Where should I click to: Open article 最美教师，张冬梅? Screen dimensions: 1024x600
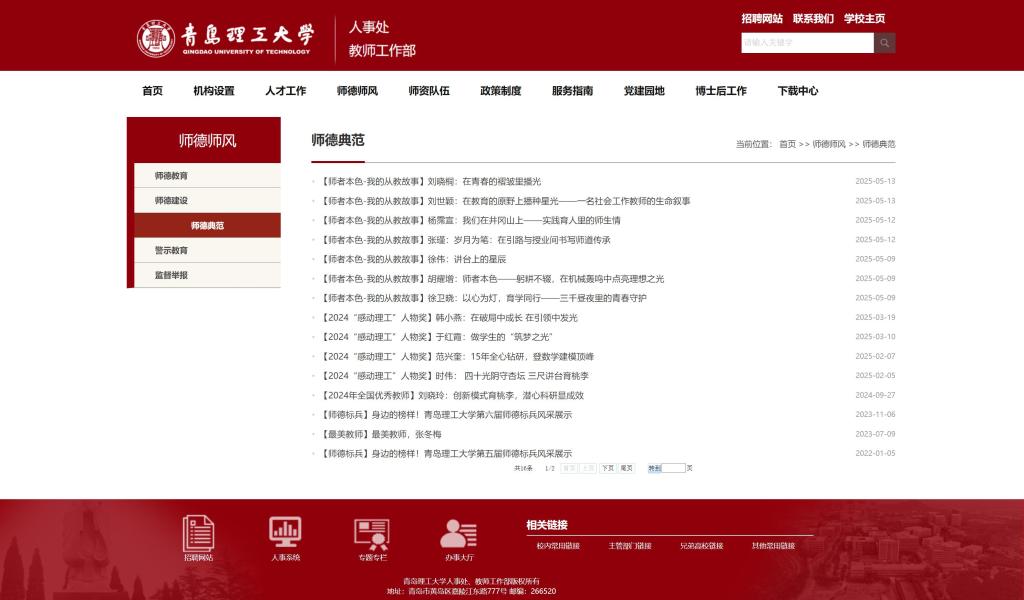tap(380, 434)
